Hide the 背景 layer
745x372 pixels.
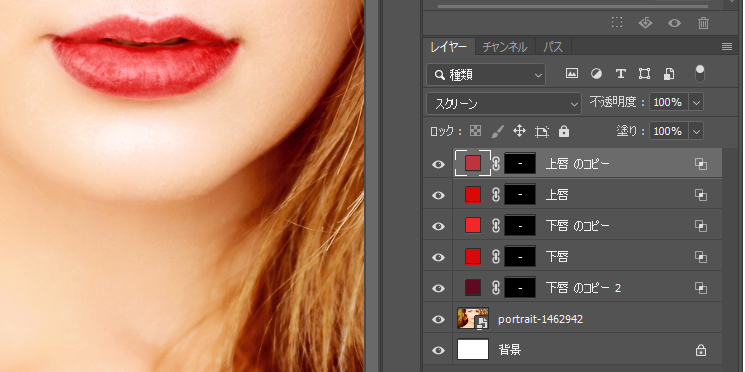tap(438, 351)
